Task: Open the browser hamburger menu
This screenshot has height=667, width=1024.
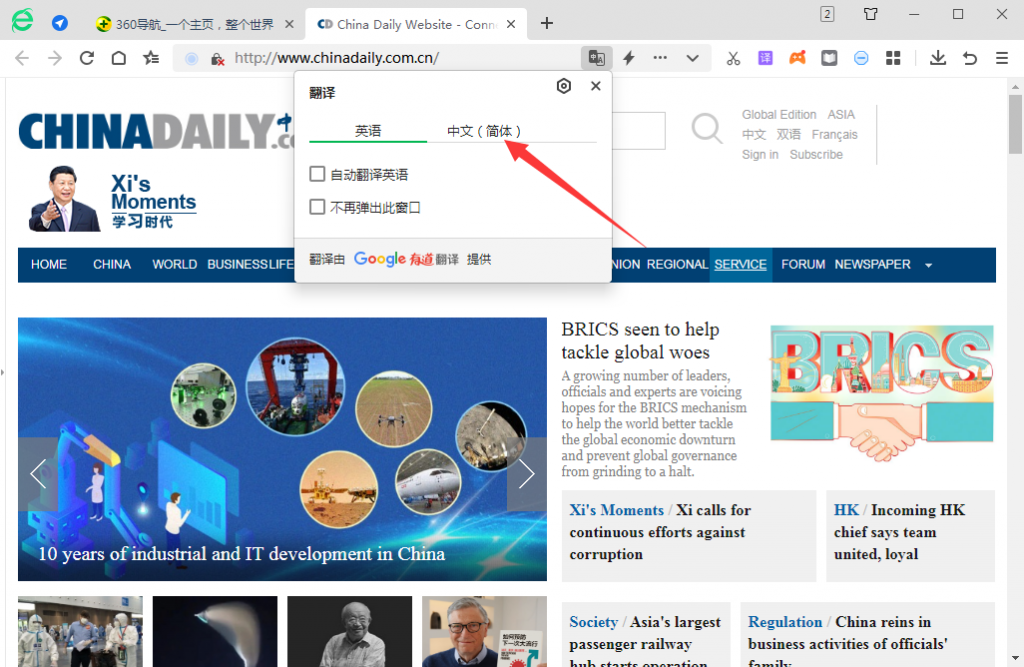Action: click(1002, 58)
